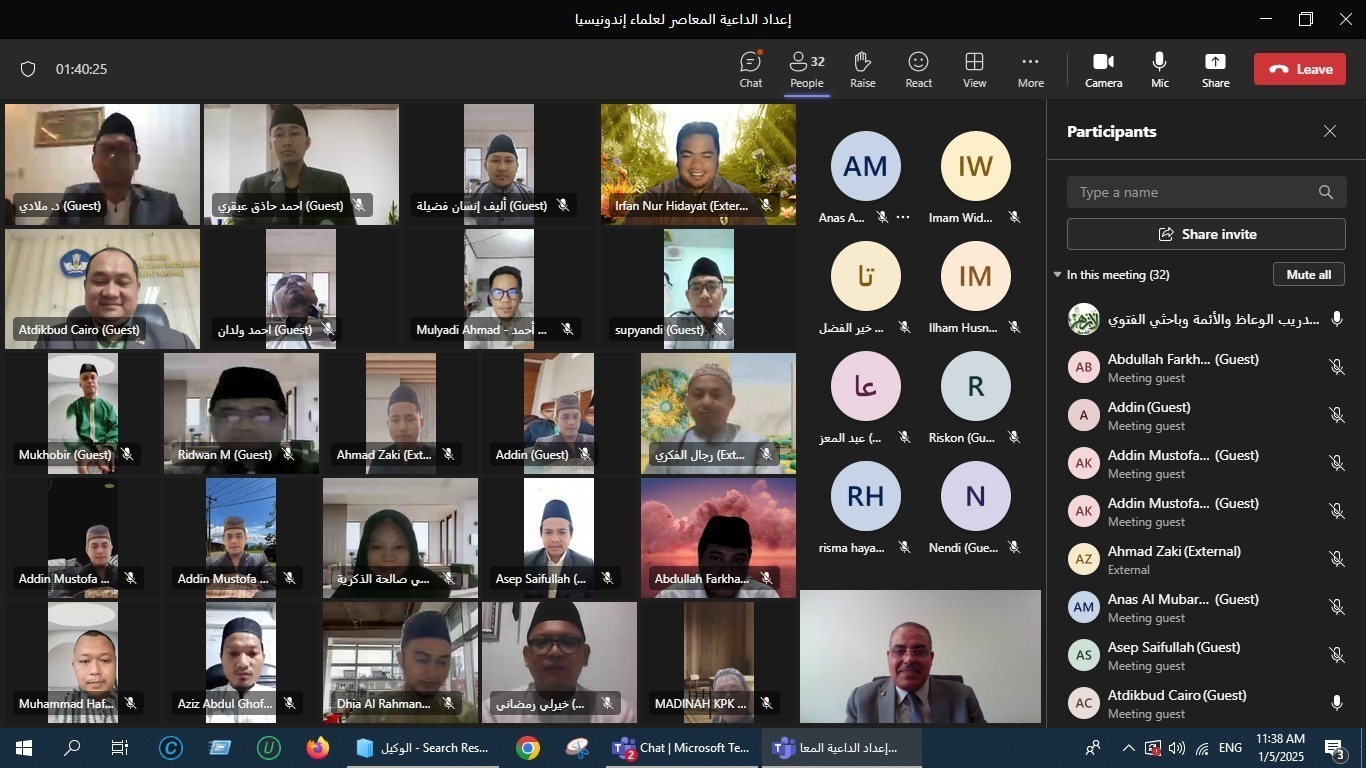Click the 'Type a name' search field

click(1195, 192)
